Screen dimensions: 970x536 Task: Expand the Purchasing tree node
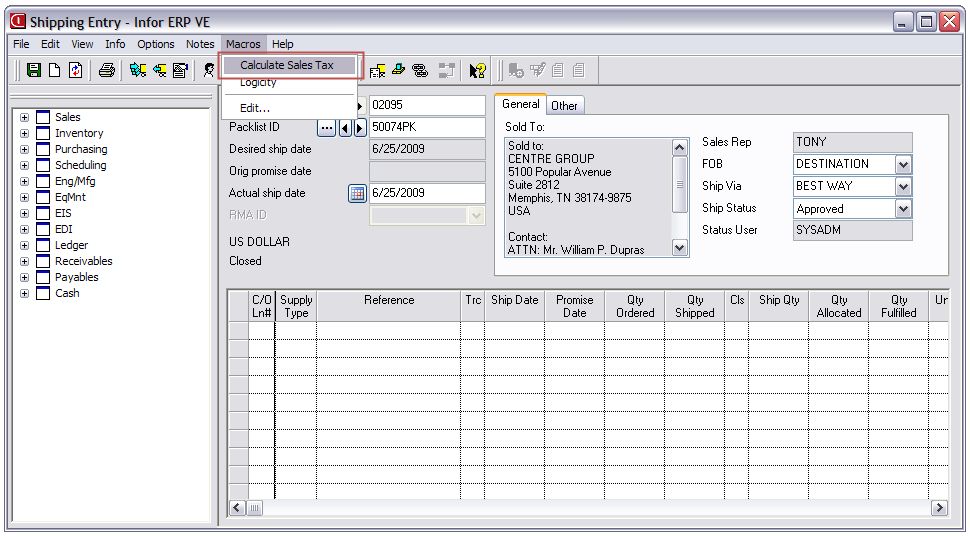point(24,149)
